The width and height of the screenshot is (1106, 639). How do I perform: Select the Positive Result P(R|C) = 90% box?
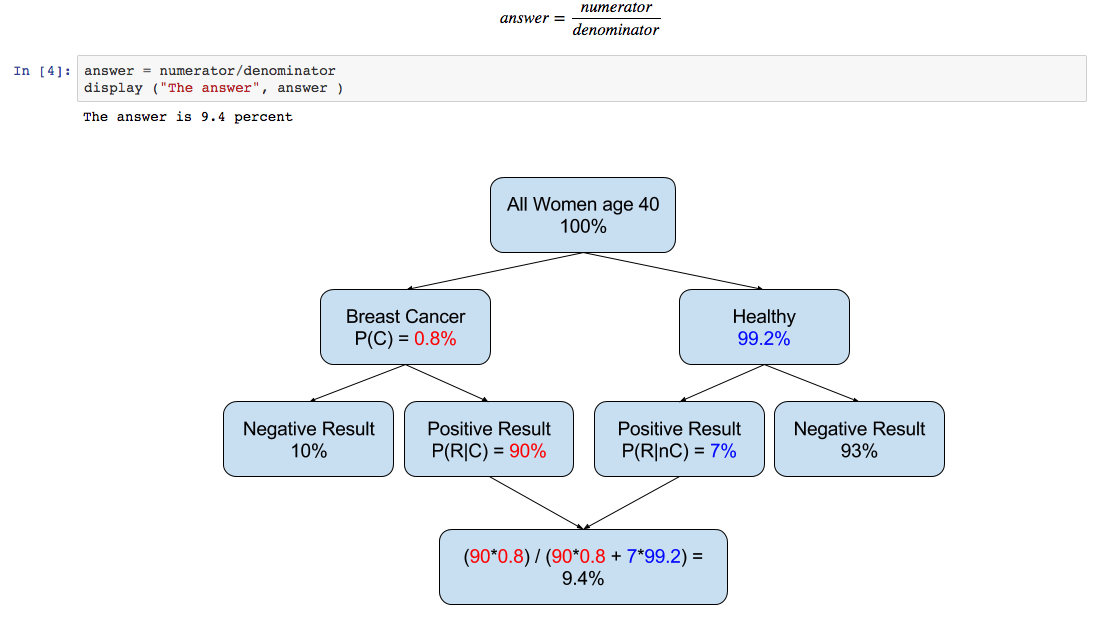tap(489, 439)
